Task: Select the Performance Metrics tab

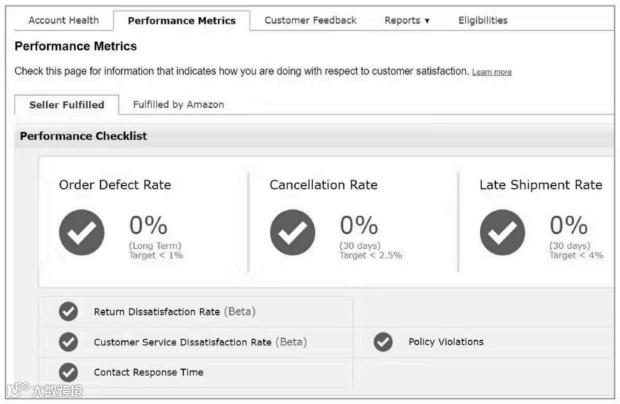Action: coord(182,20)
